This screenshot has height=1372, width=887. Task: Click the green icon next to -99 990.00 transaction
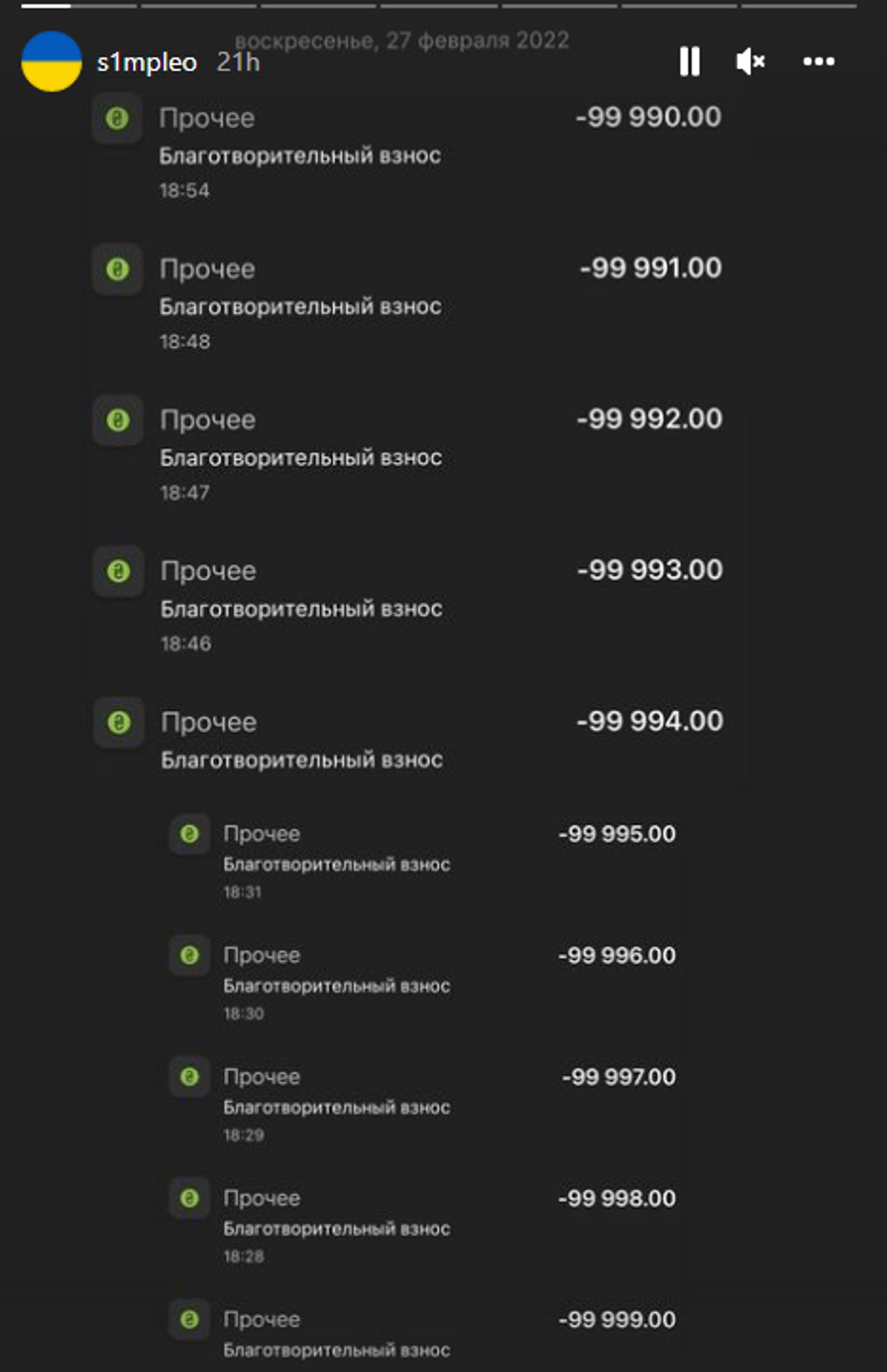pos(118,118)
